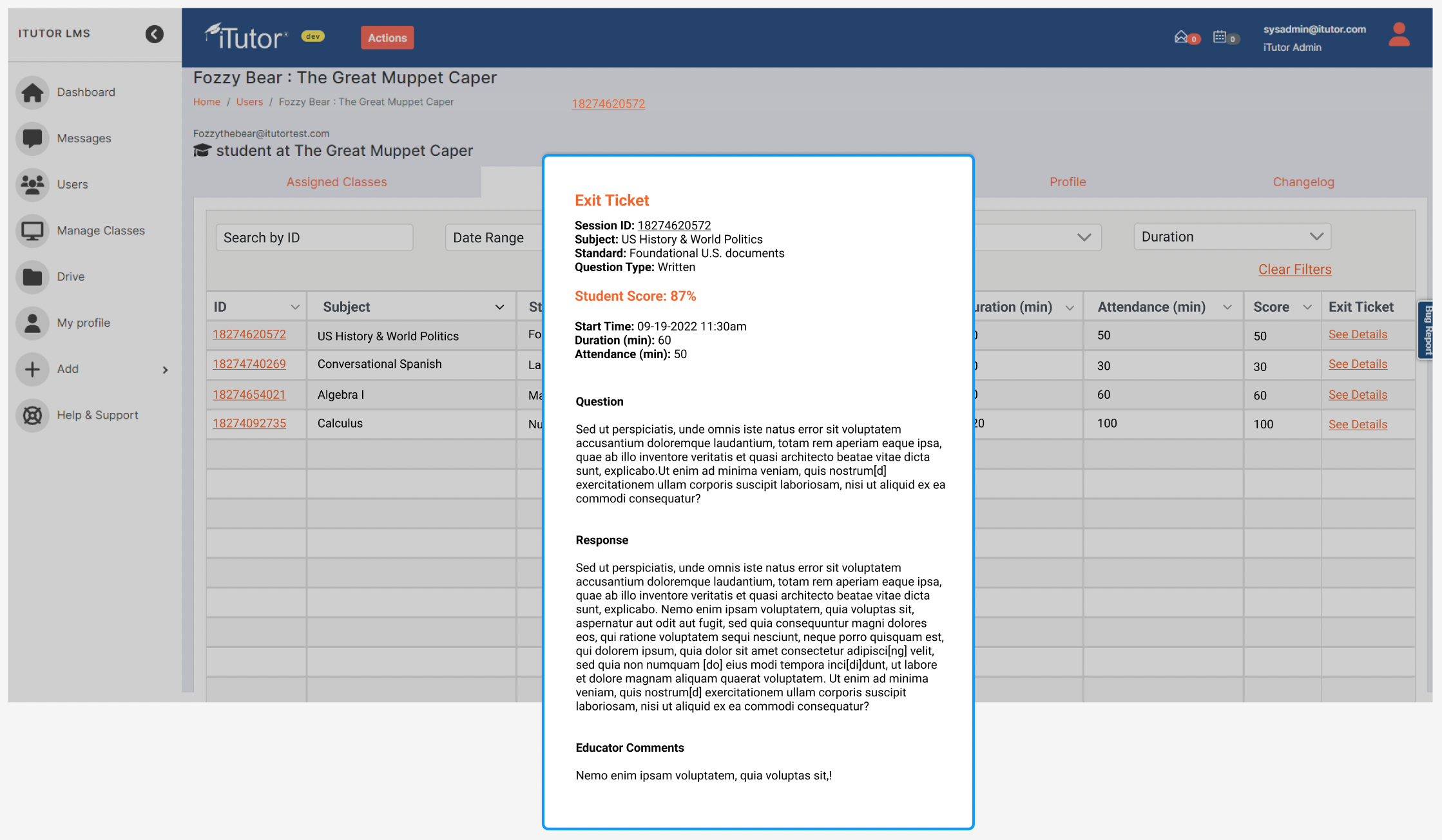
Task: Click the Users group icon in sidebar
Action: [x=32, y=184]
